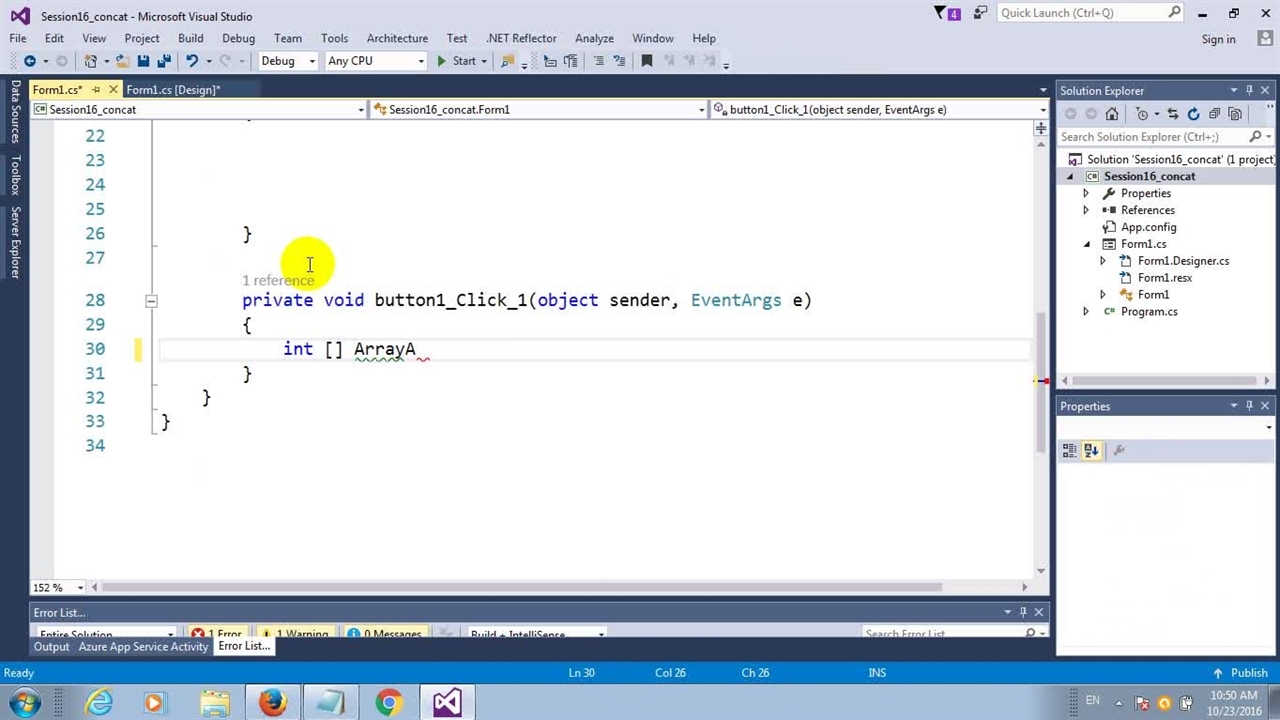Click the Navigate Backward arrow icon
1280x720 pixels.
point(30,61)
